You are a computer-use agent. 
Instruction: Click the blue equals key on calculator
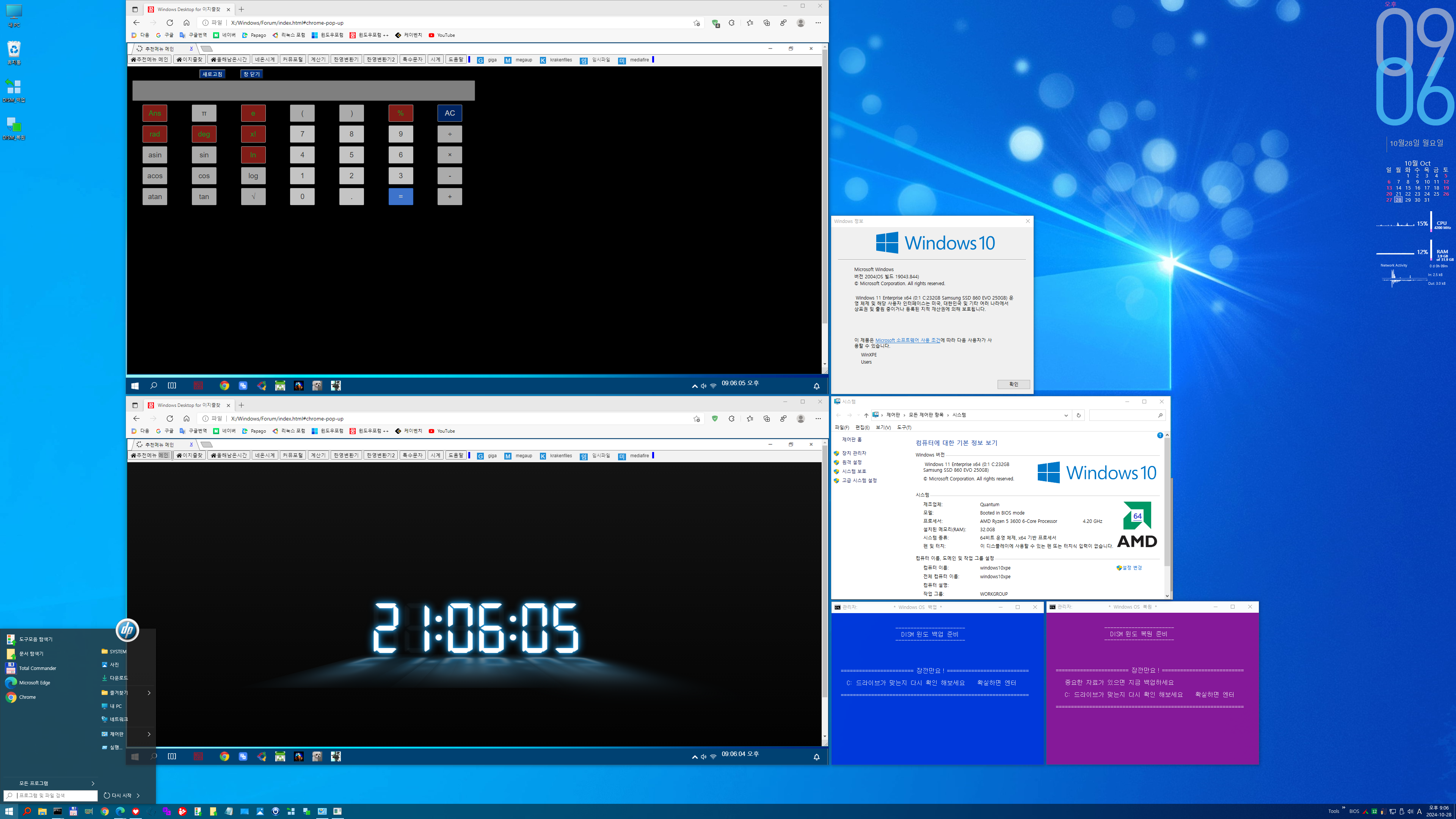(401, 197)
